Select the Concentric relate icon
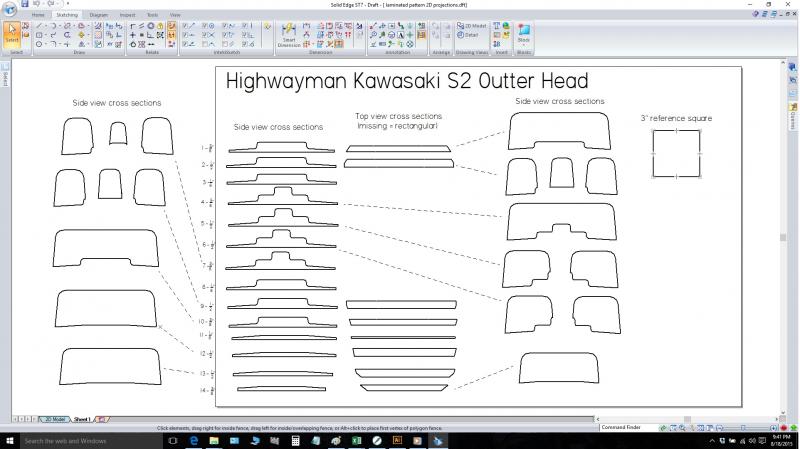800x449 pixels. pos(151,26)
